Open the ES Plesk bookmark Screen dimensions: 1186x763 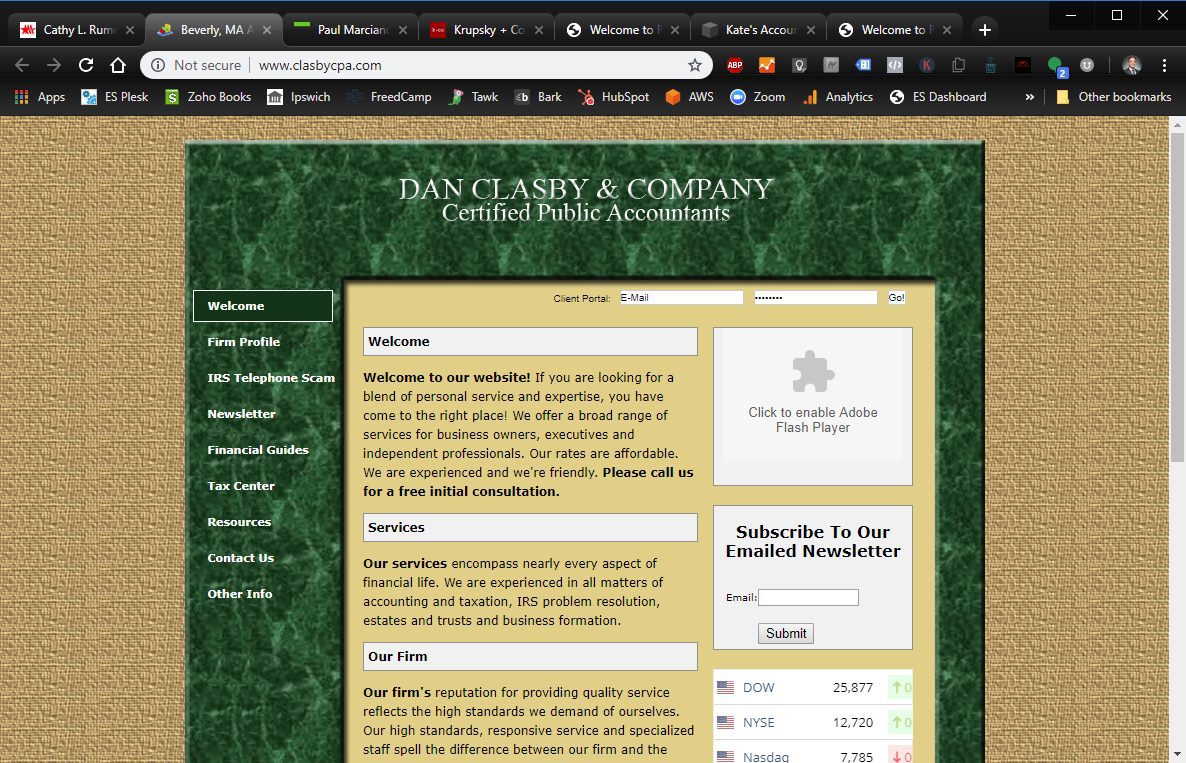[115, 97]
